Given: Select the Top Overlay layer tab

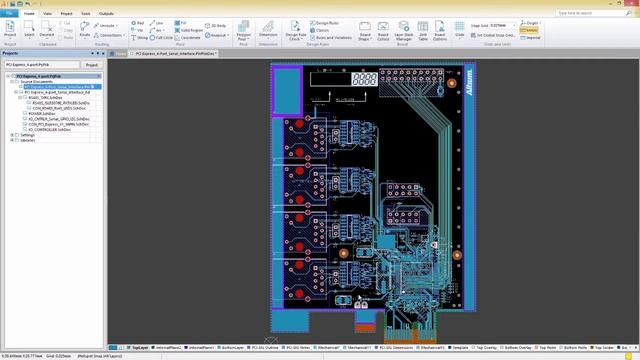Looking at the screenshot, I should click(x=484, y=348).
